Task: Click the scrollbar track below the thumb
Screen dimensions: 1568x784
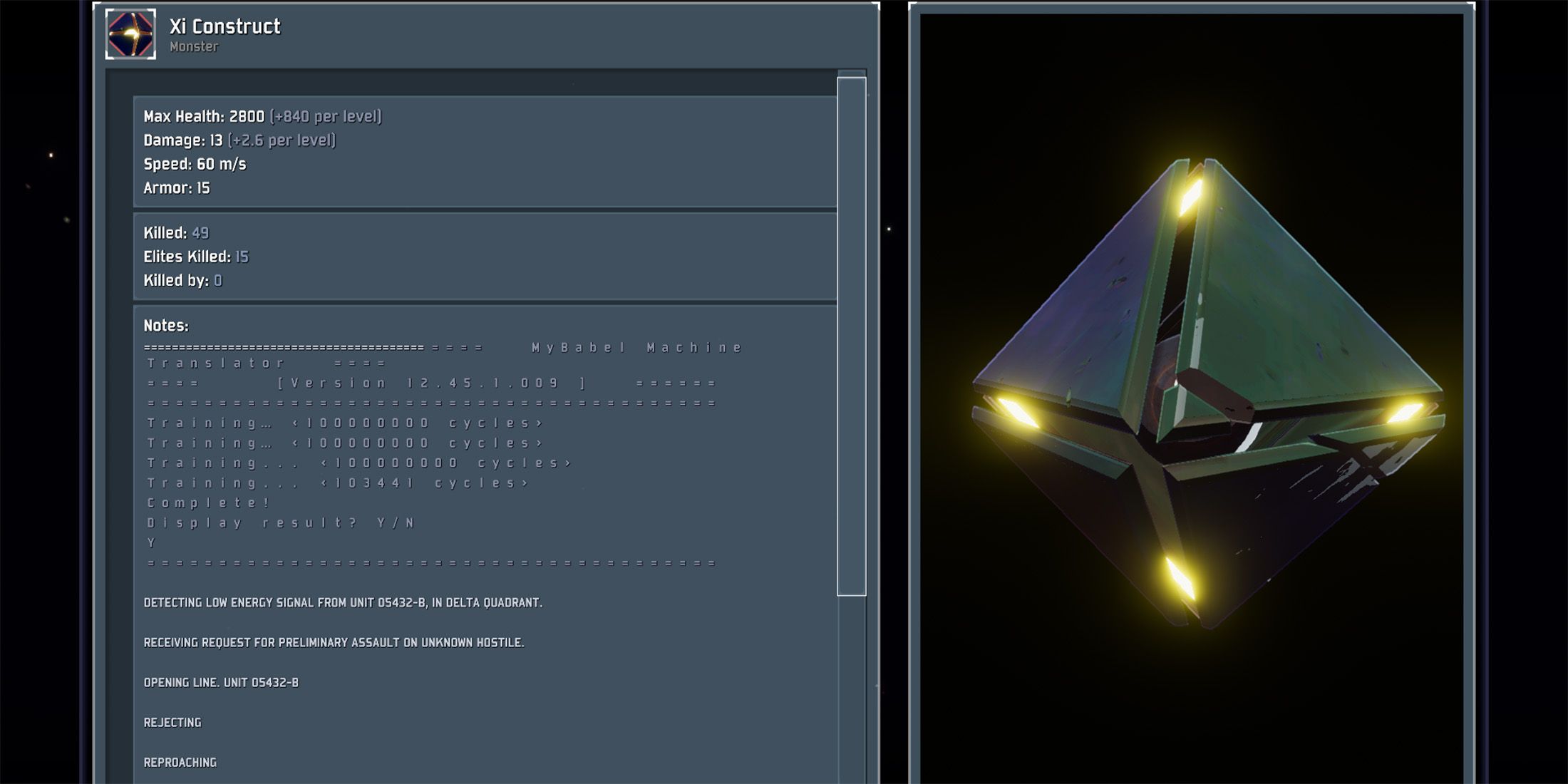Action: (x=851, y=684)
